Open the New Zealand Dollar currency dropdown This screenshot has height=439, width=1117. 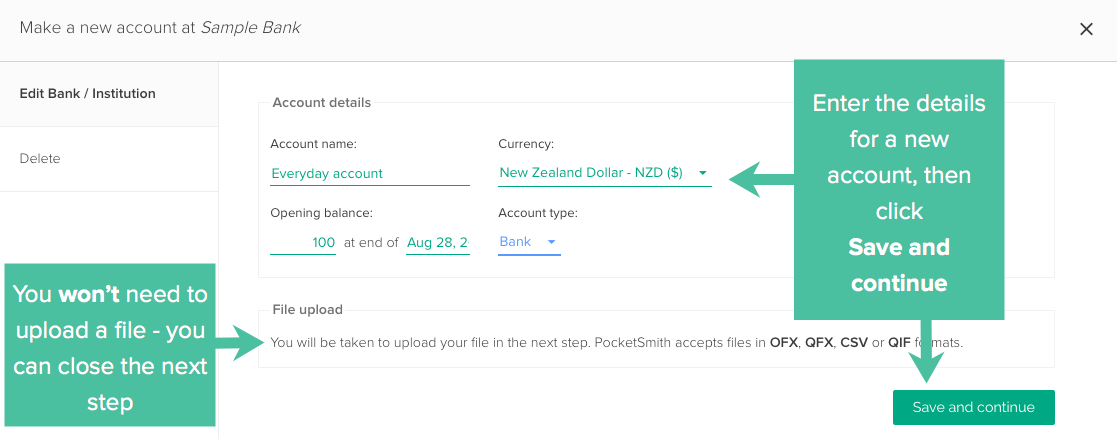(592, 173)
